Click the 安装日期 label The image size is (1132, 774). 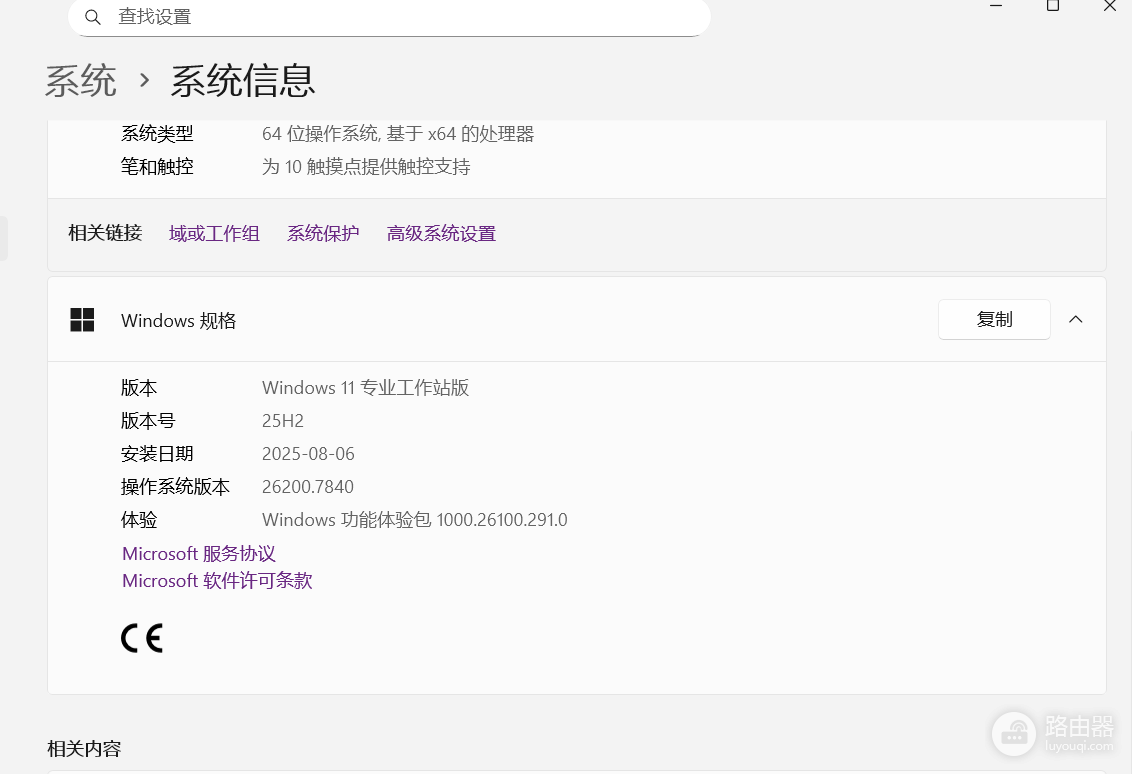click(x=157, y=453)
